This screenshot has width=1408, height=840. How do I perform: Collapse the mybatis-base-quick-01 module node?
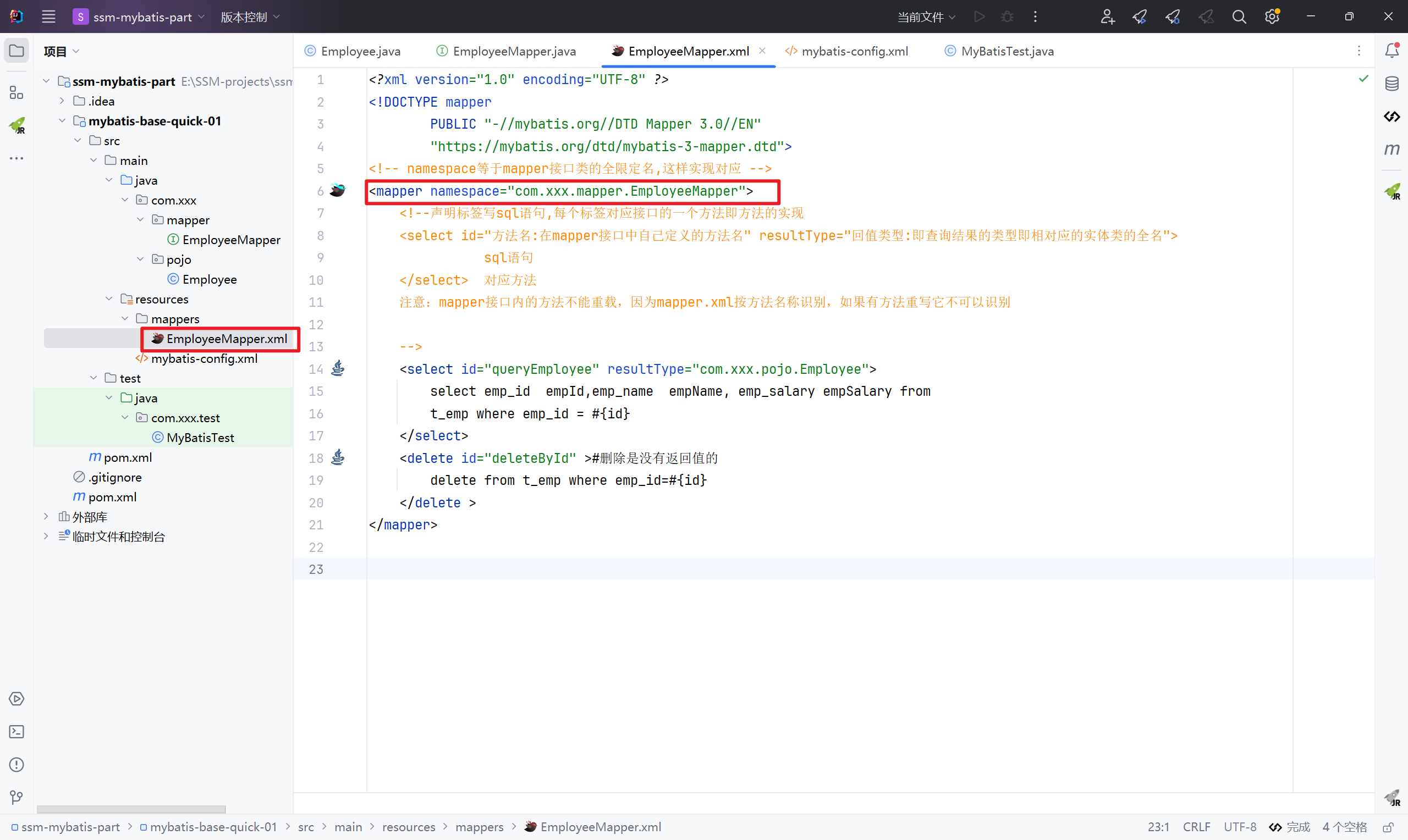62,120
